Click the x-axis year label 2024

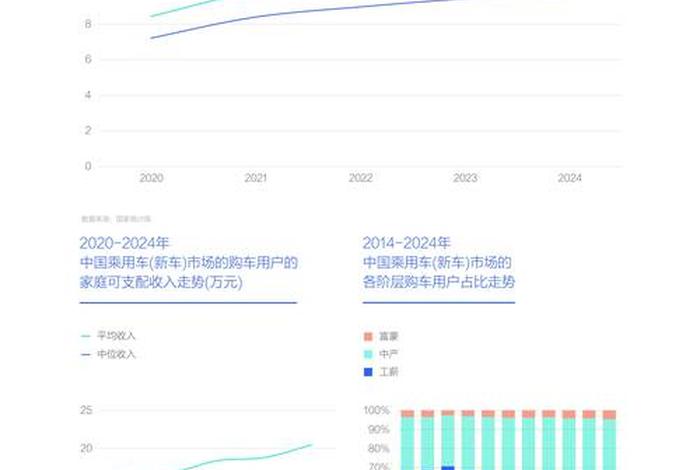tap(570, 178)
